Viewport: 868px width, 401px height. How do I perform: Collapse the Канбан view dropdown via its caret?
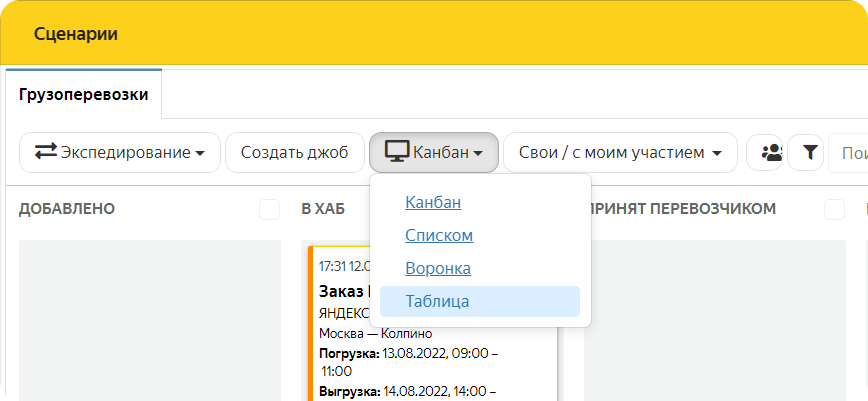click(x=479, y=154)
